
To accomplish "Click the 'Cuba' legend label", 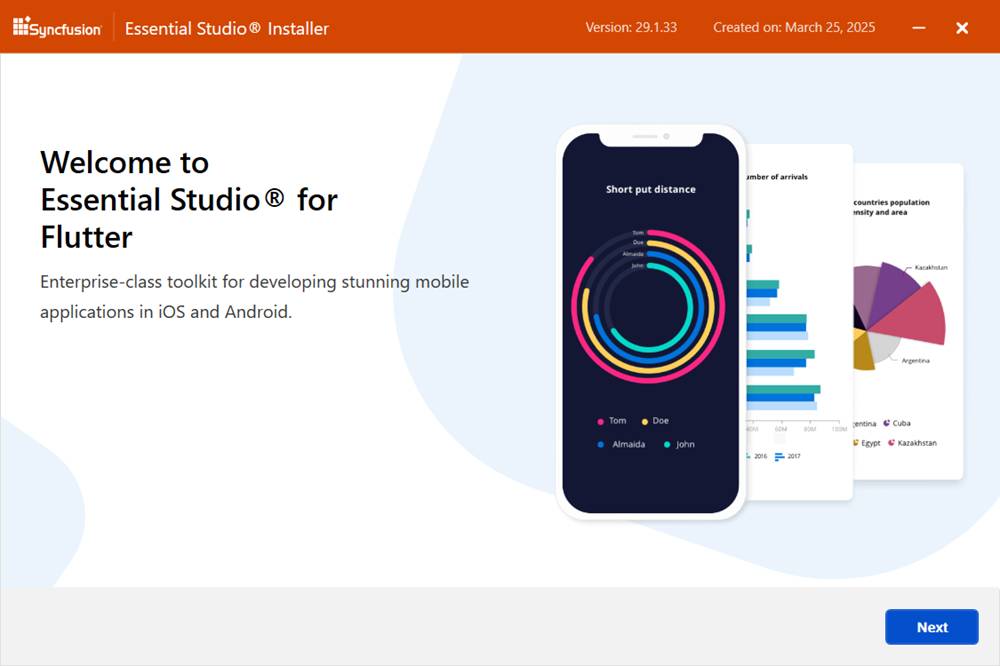I will coord(897,423).
